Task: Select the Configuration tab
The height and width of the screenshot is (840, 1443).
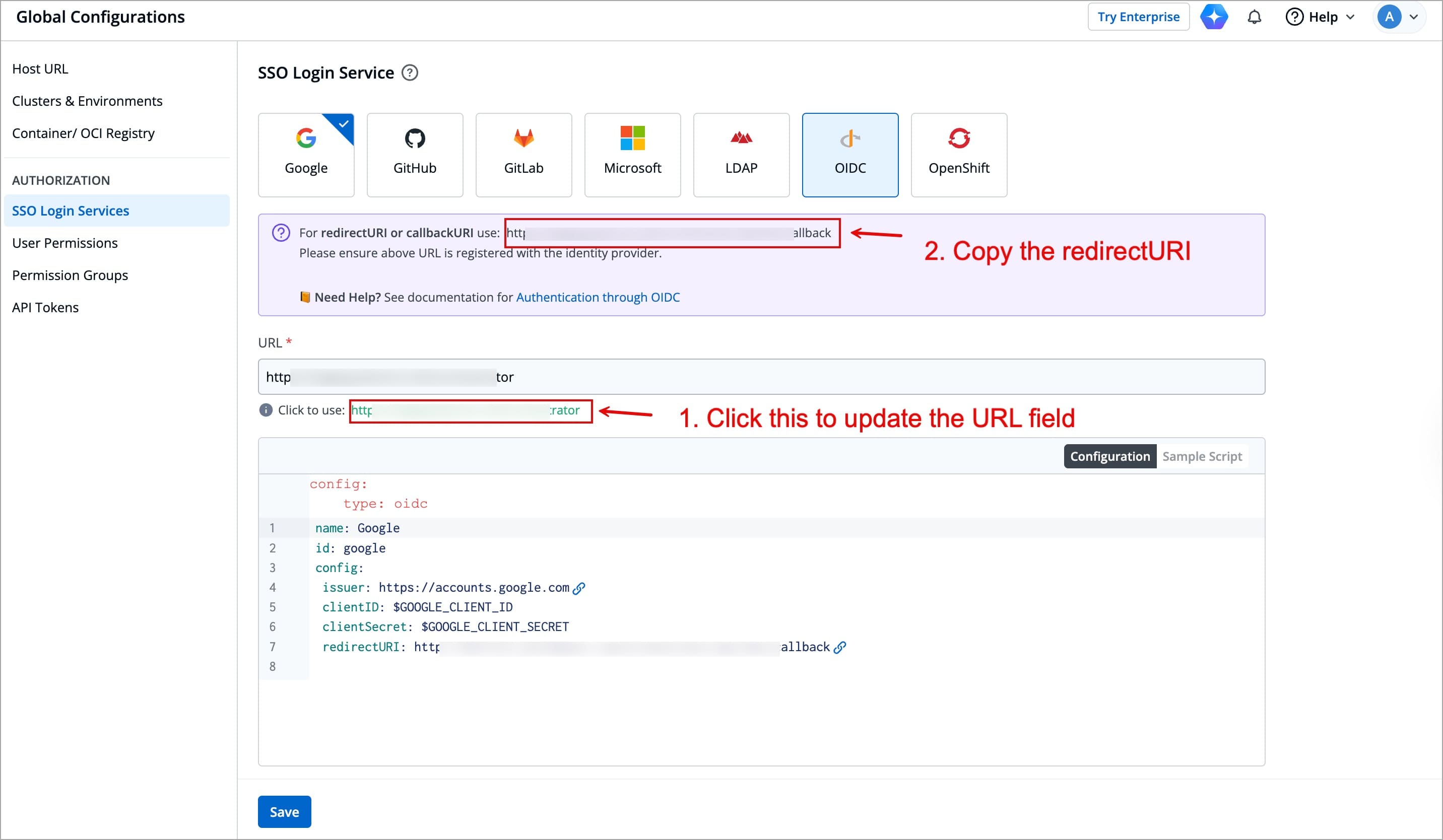Action: point(1109,456)
